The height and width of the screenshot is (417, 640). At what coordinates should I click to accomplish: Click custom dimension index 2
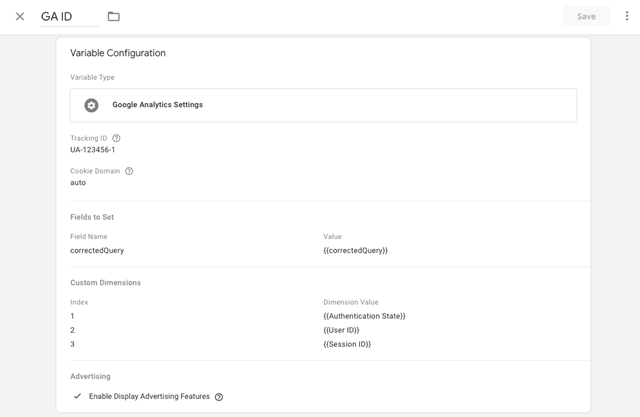72,330
